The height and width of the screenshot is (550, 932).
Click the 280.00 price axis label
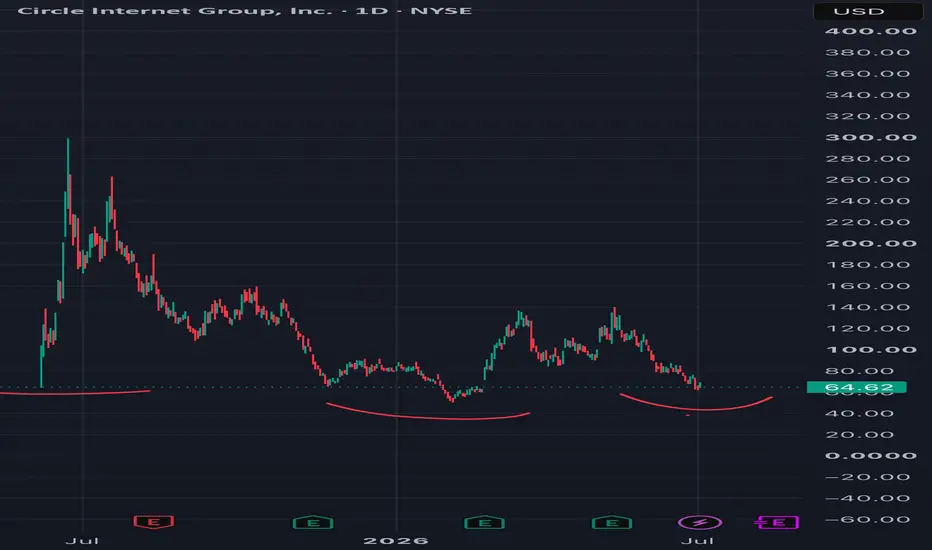tap(868, 159)
